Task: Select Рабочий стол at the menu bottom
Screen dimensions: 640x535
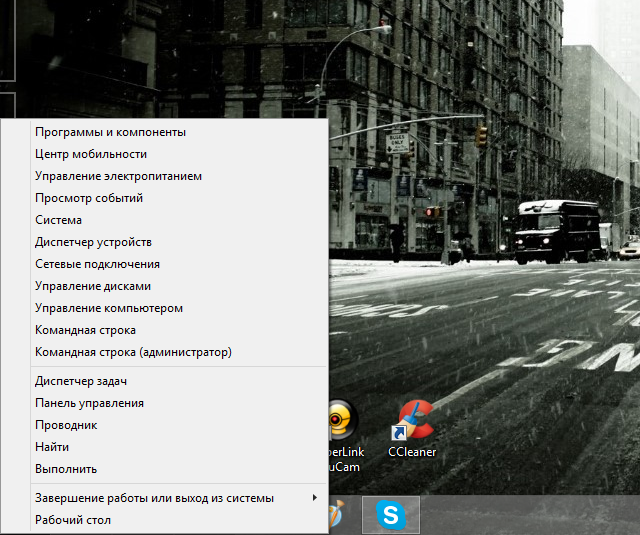Action: tap(73, 520)
